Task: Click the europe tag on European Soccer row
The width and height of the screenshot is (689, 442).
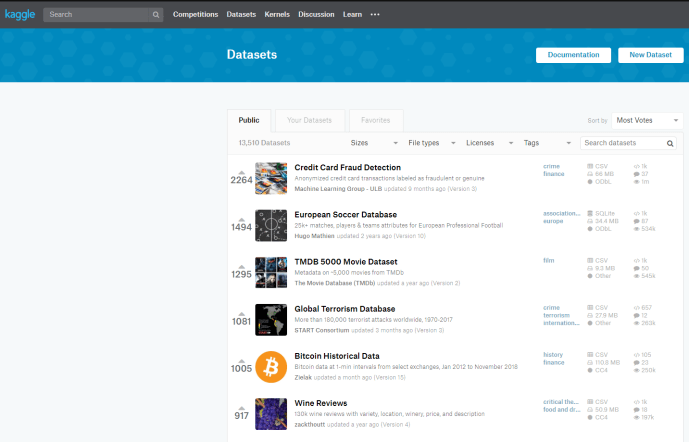Action: [553, 221]
